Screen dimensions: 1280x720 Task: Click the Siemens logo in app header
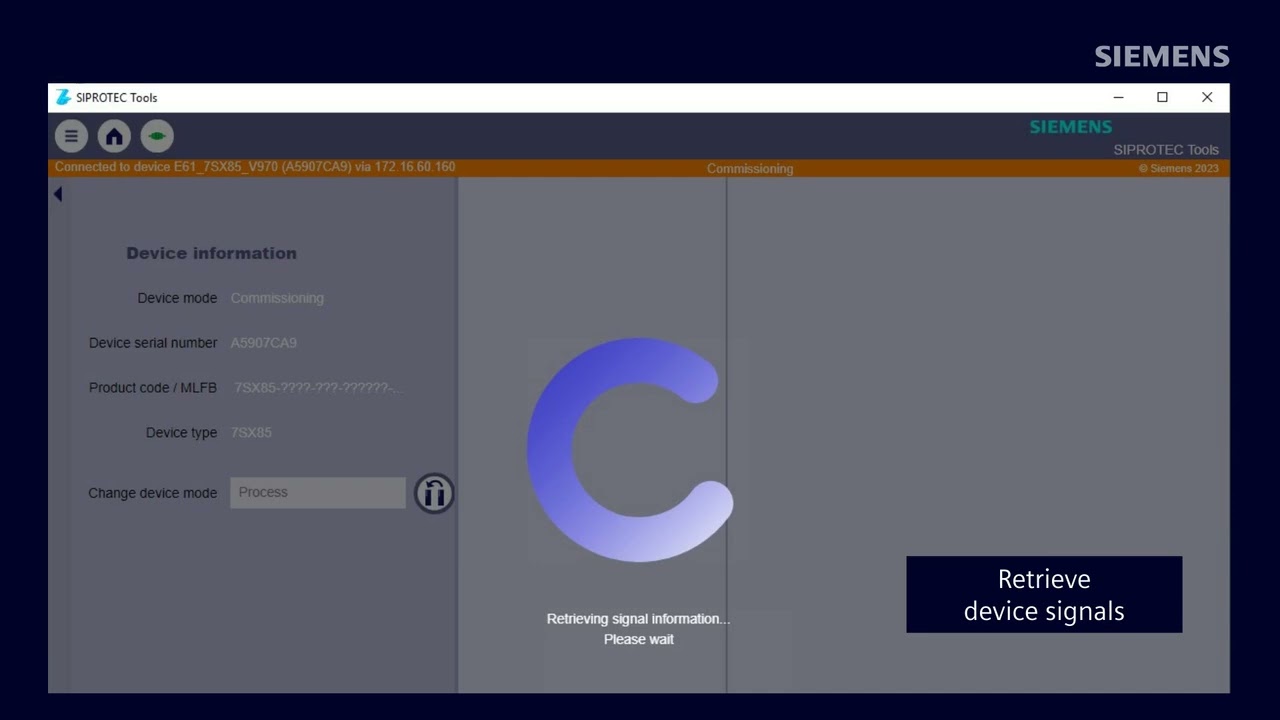(x=1071, y=127)
